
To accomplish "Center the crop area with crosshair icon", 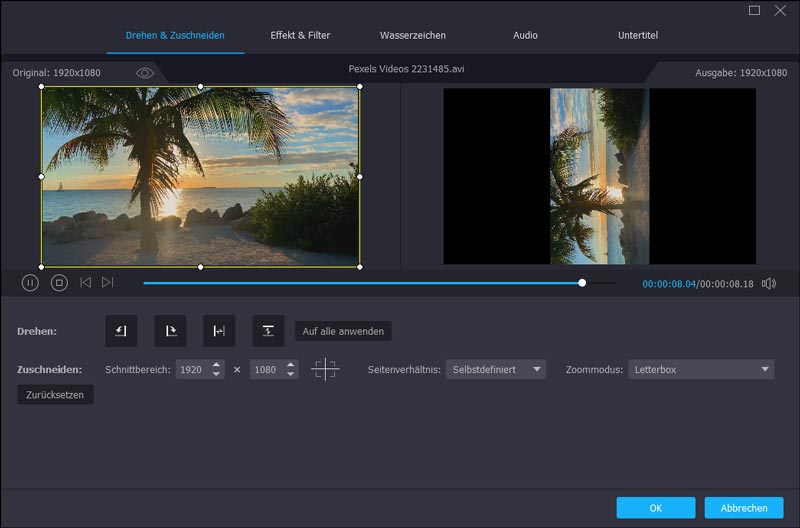I will point(325,370).
